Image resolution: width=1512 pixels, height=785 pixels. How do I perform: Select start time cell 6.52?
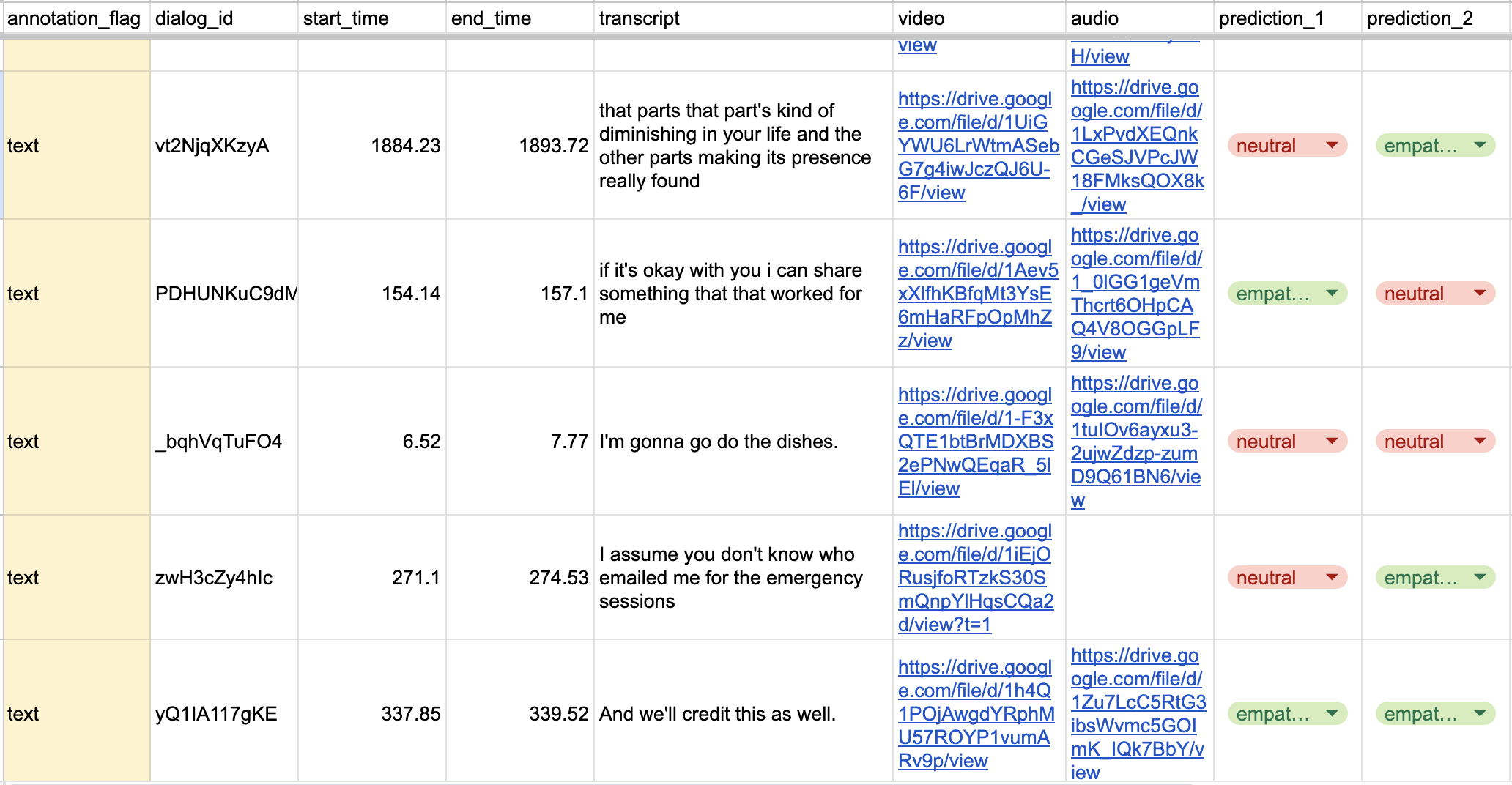[372, 442]
